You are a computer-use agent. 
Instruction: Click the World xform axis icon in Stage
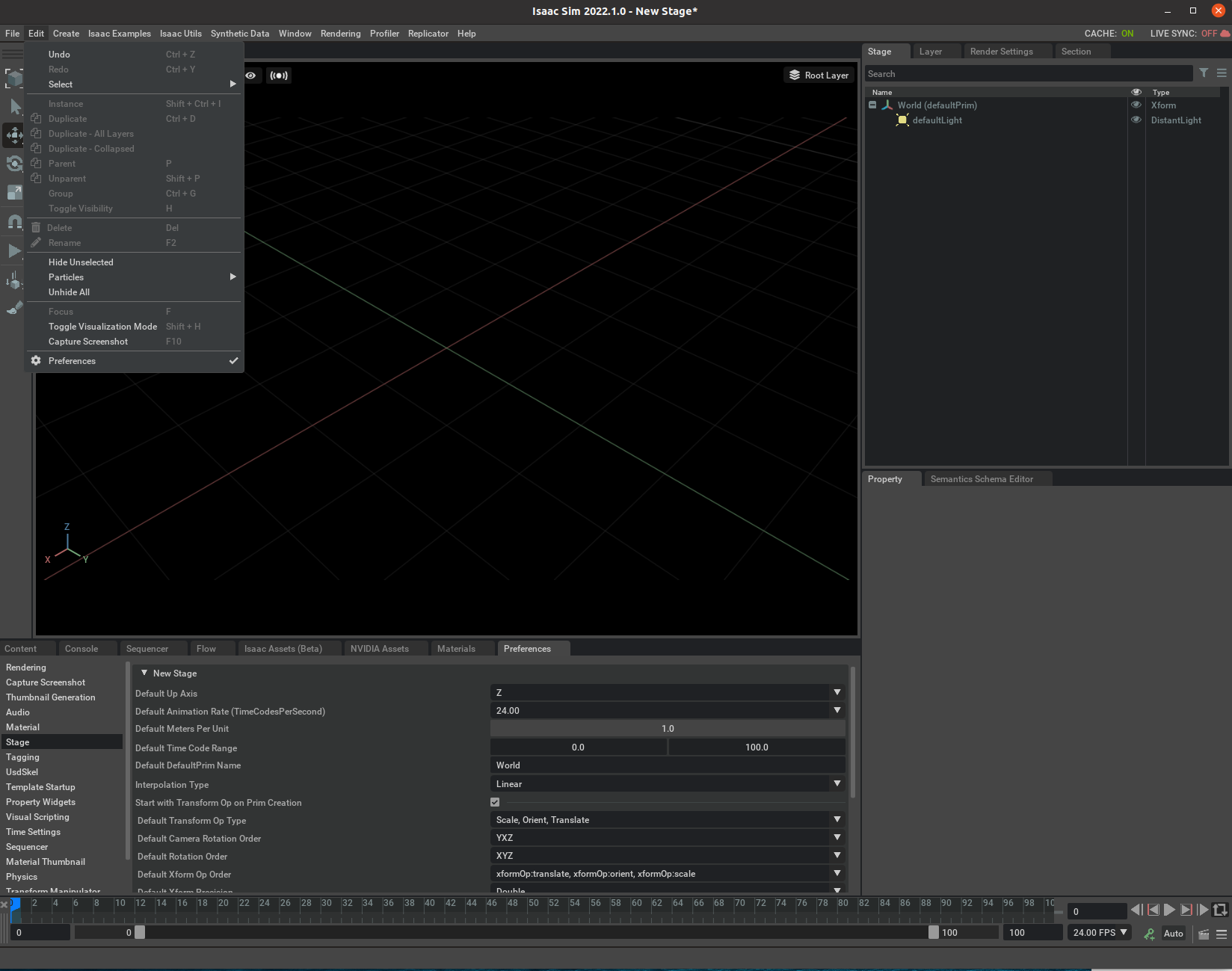[887, 105]
